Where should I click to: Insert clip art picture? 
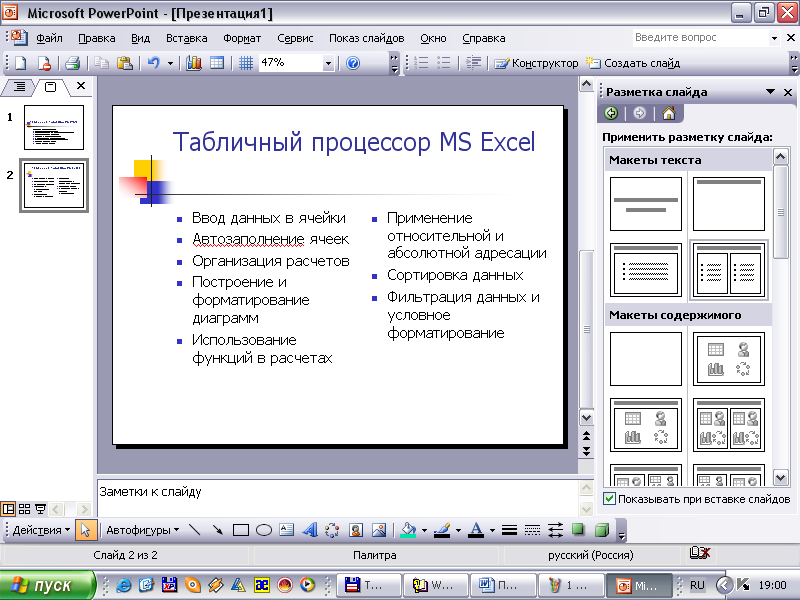[356, 530]
